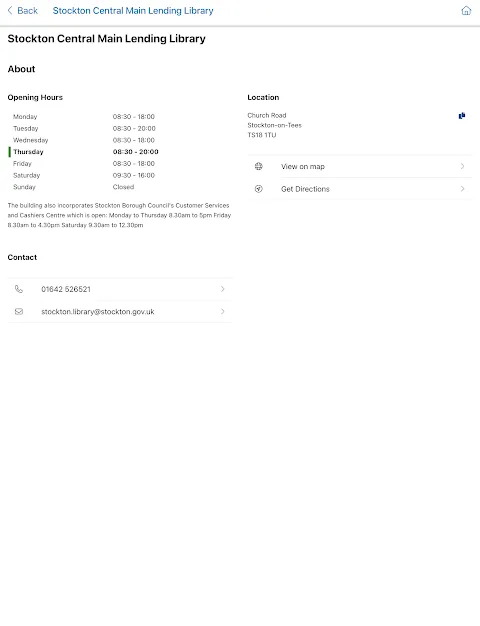Tap the Home icon in header
Screen dimensions: 480x626
[466, 10]
